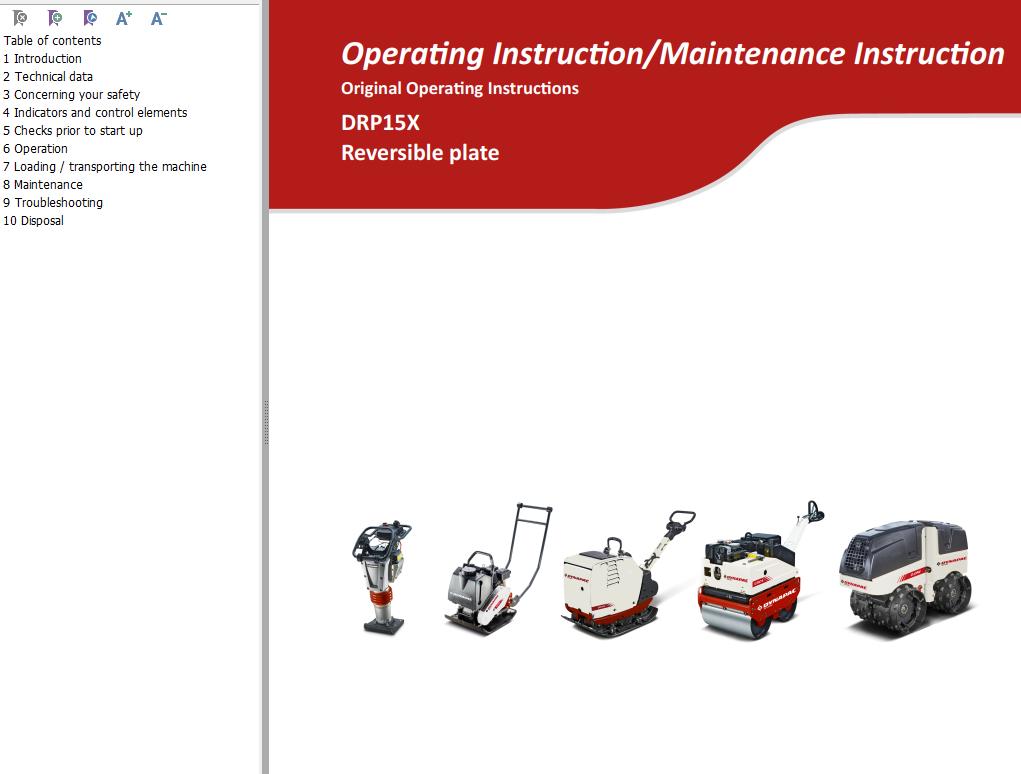Click the trench roller machine image

[906, 578]
